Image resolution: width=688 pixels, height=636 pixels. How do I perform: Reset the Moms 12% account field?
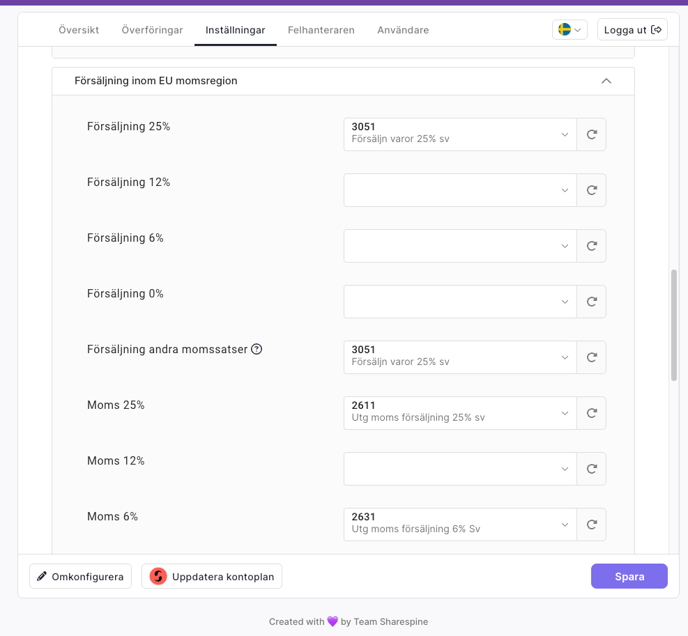[x=591, y=469]
